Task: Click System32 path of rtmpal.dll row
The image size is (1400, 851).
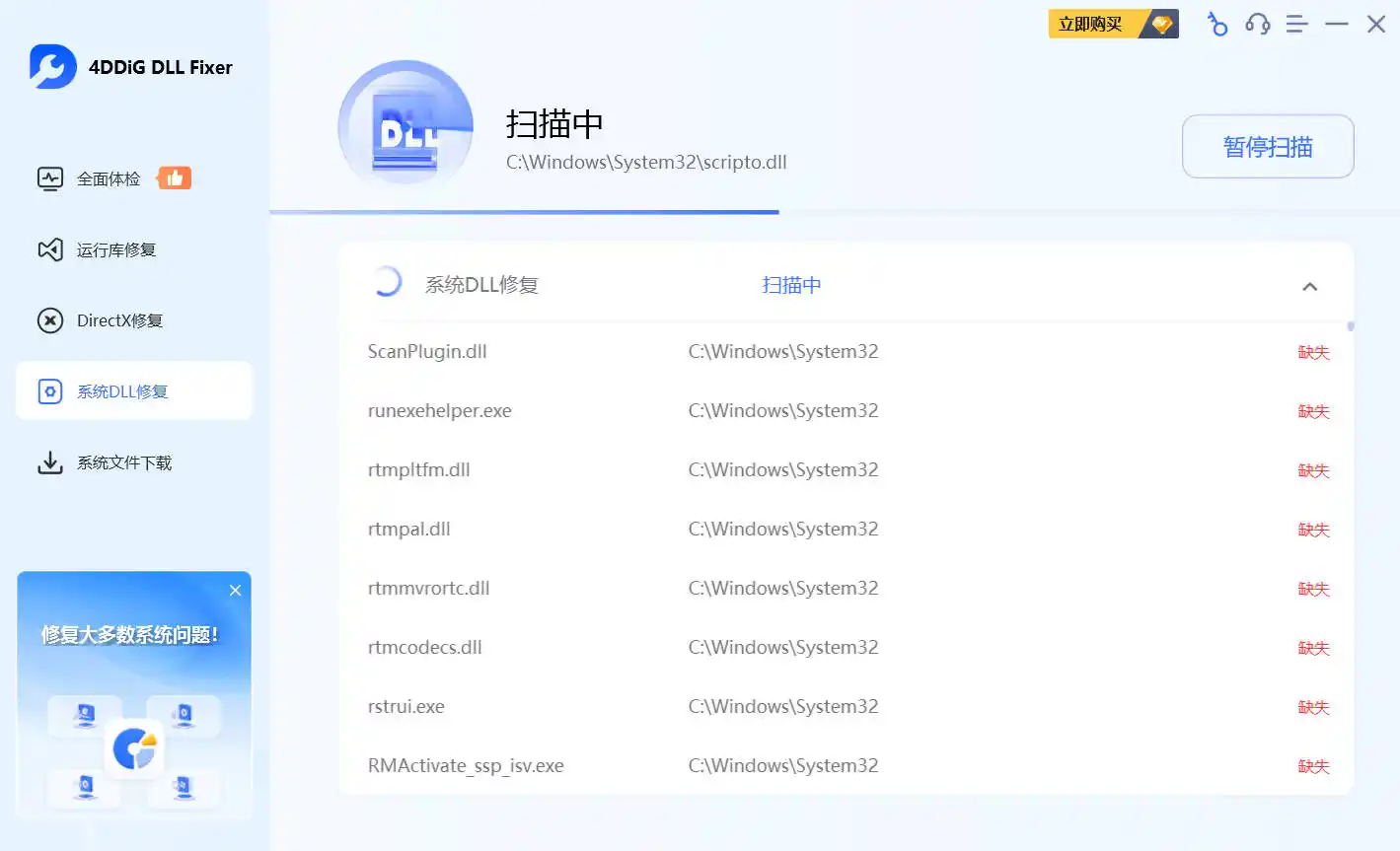Action: coord(783,530)
